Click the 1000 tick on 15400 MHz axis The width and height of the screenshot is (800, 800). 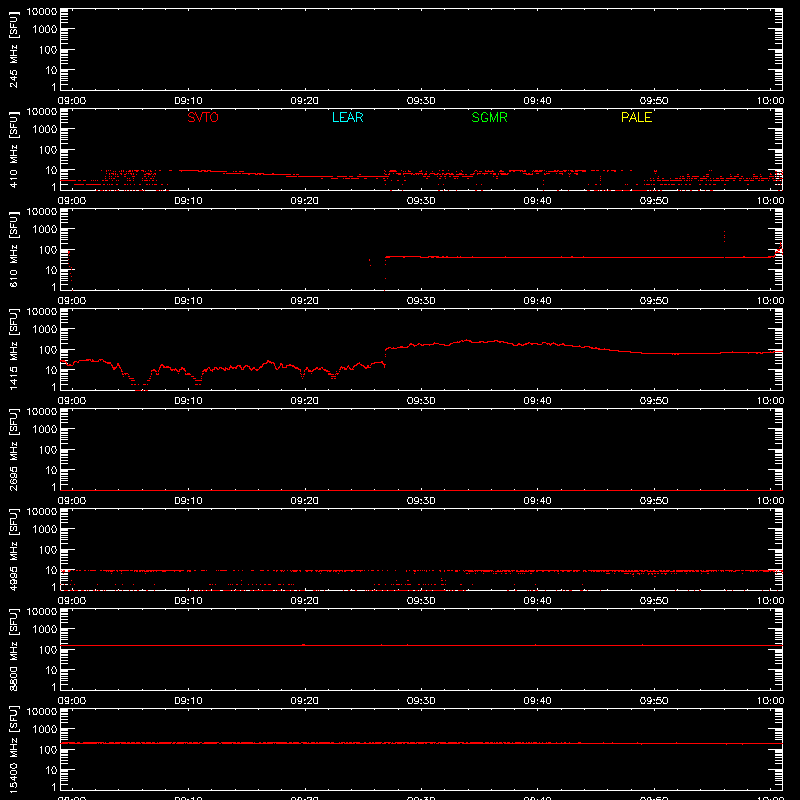pyautogui.click(x=44, y=730)
